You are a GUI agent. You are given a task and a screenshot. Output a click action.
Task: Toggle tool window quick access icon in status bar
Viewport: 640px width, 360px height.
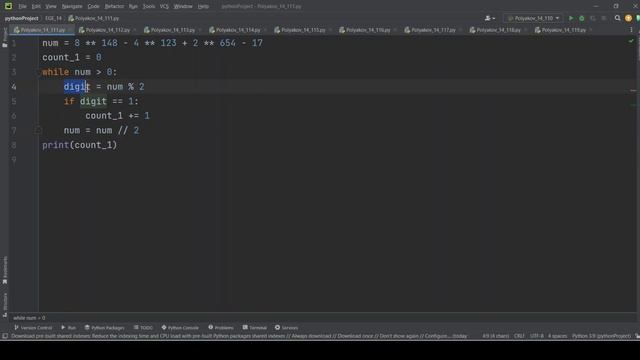click(5, 336)
